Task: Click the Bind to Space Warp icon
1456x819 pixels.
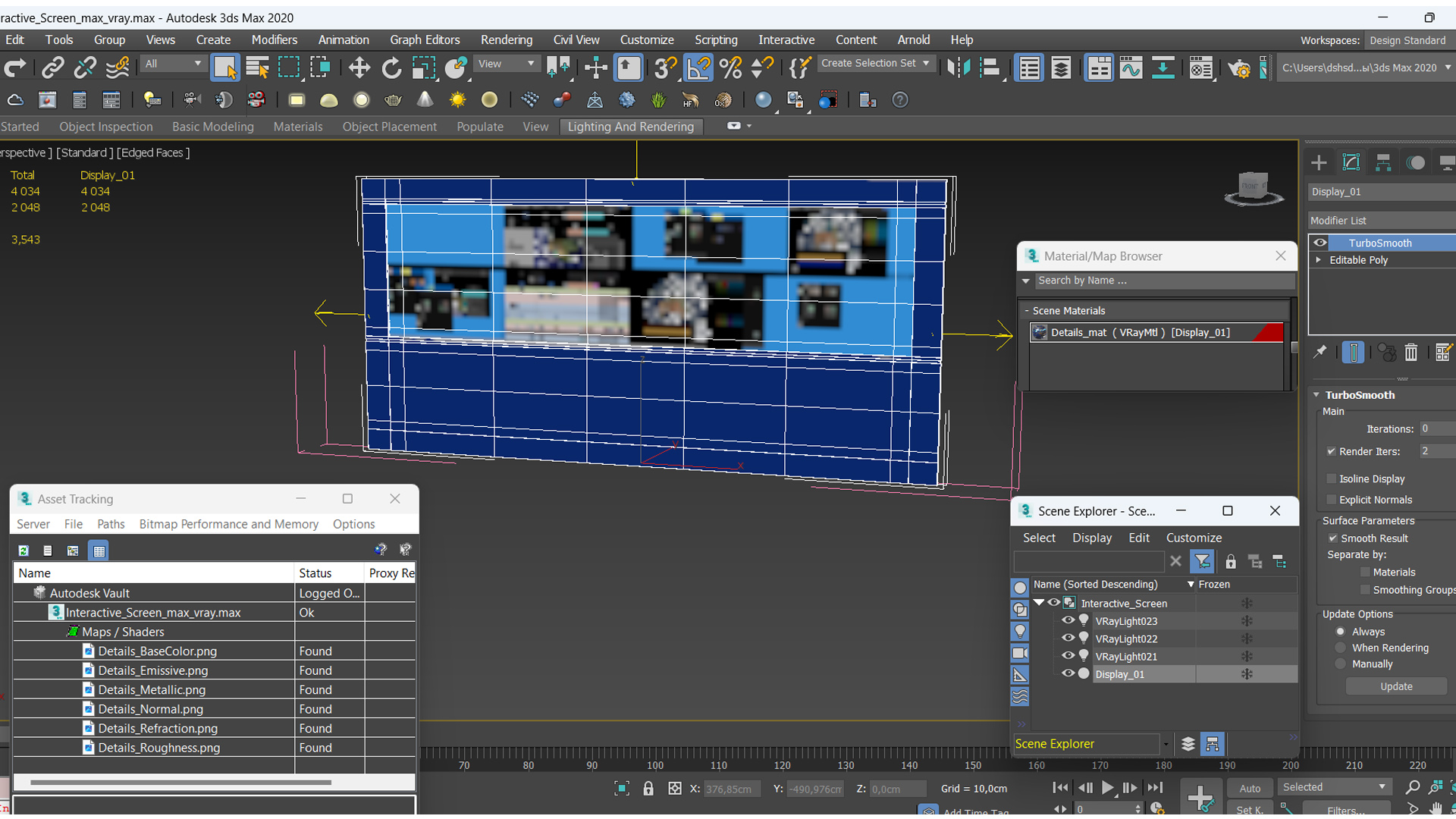Action: click(118, 68)
